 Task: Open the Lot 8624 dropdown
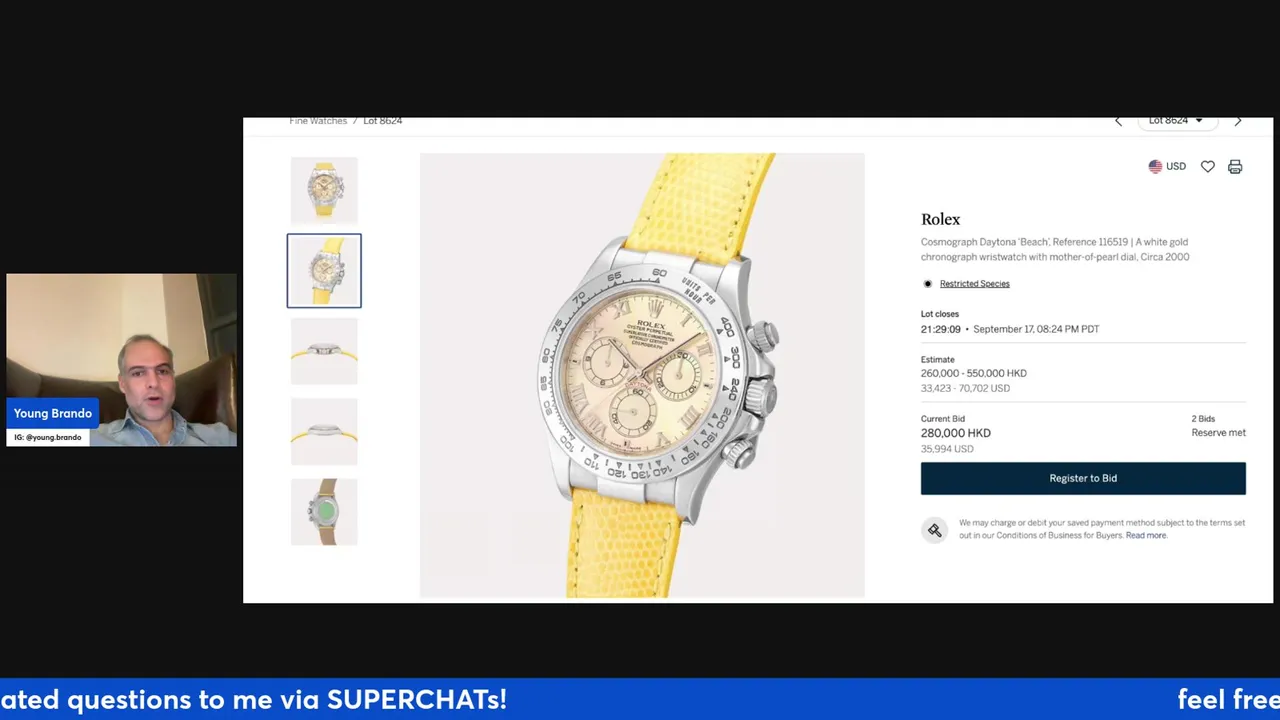point(1176,121)
